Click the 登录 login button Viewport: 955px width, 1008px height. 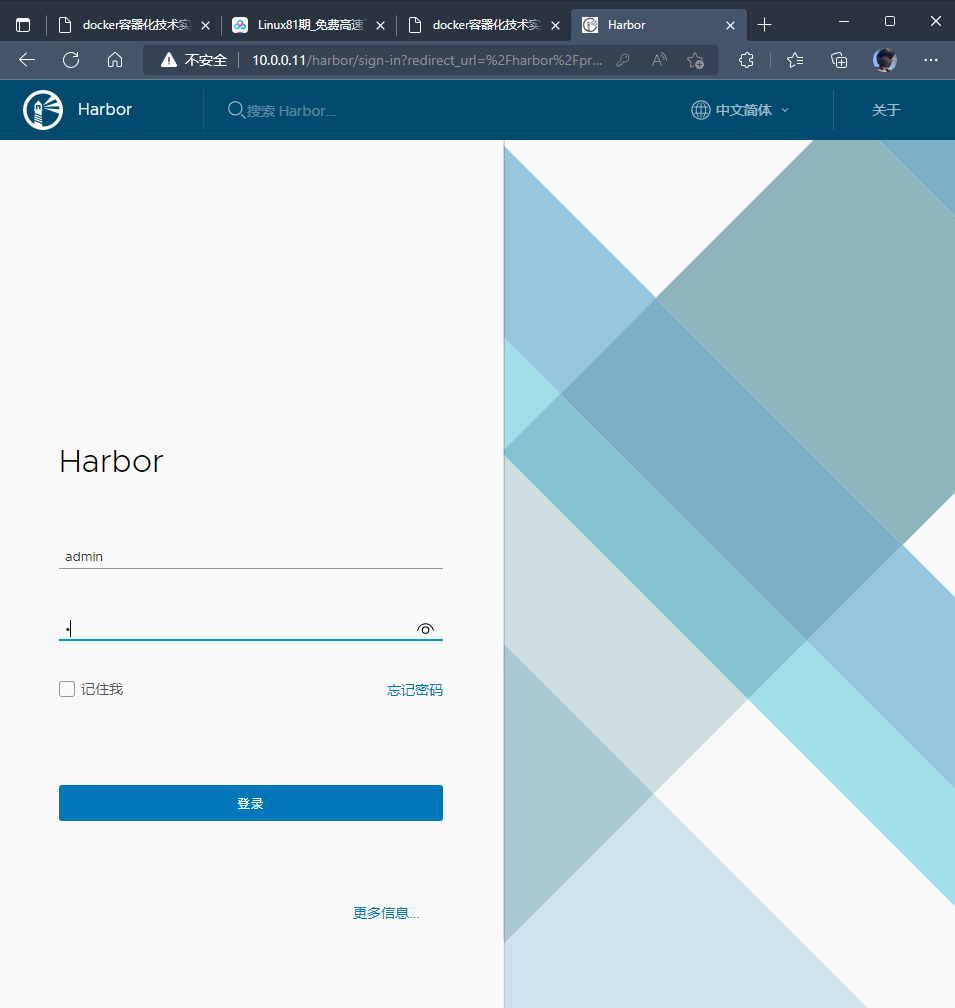point(251,803)
